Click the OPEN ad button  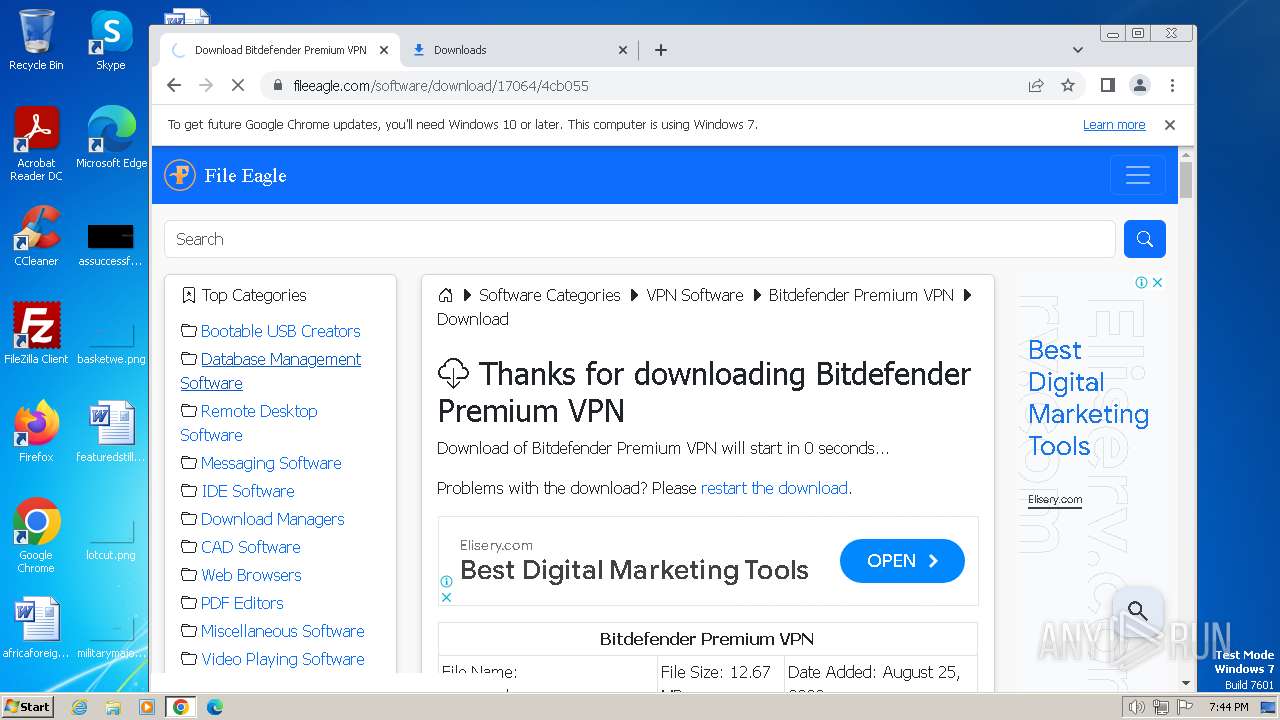902,561
